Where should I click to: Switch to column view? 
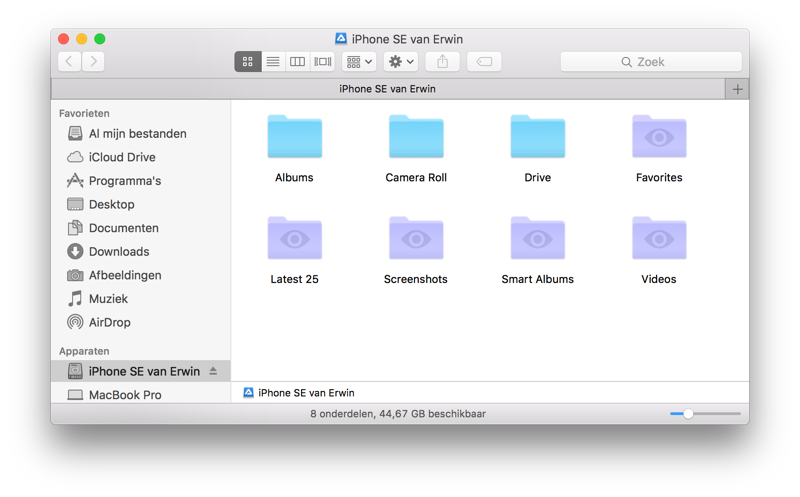[x=297, y=62]
